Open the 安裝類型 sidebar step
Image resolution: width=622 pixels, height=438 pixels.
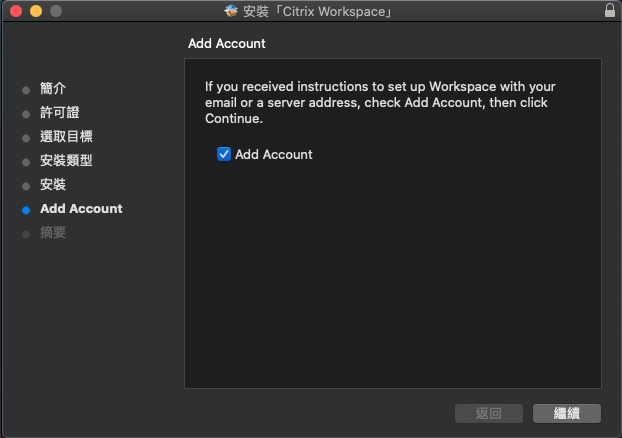pyautogui.click(x=66, y=161)
